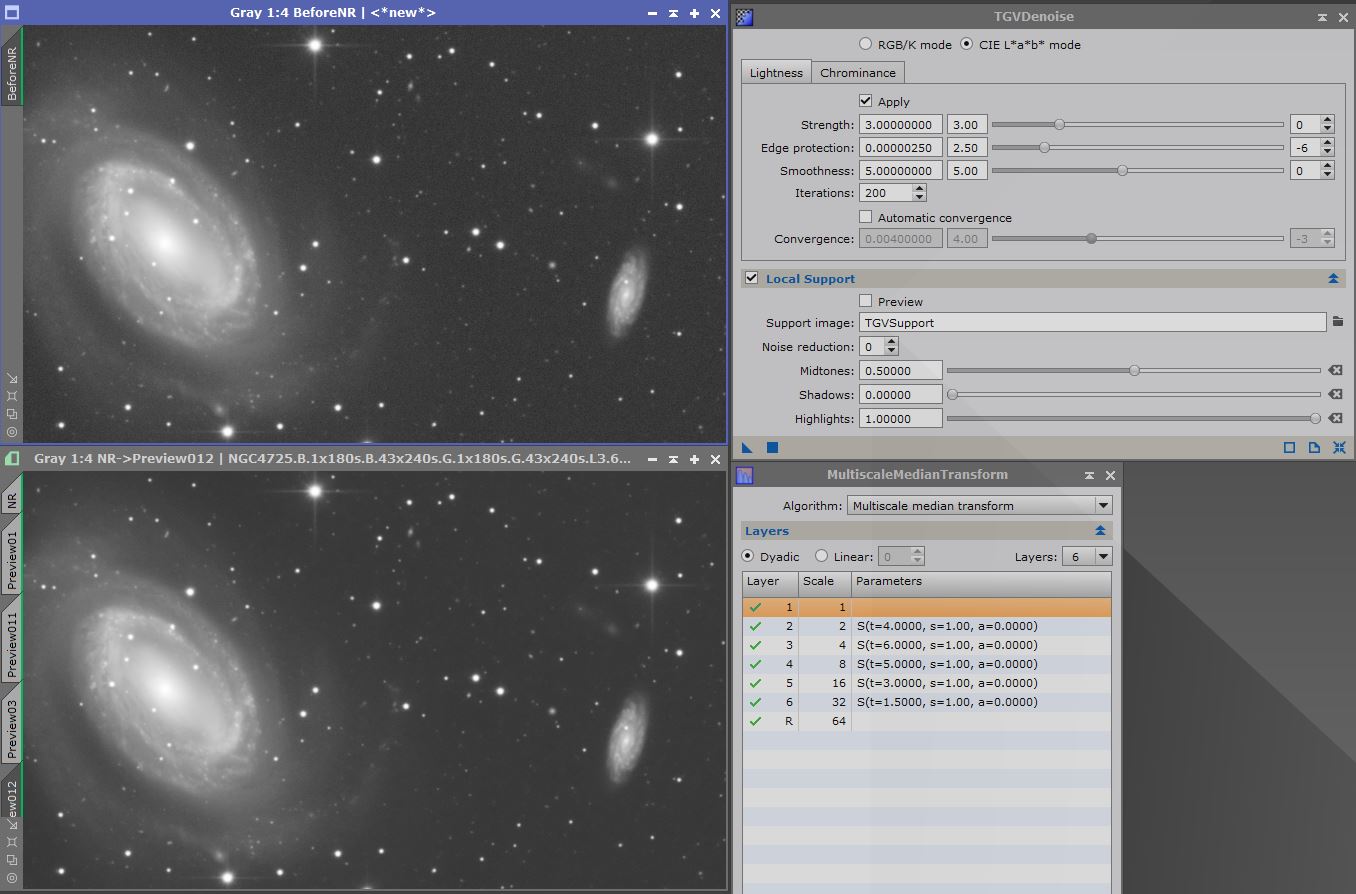1356x894 pixels.
Task: Click the Reset icon at TGVDenoise bottom right
Action: (x=1339, y=447)
